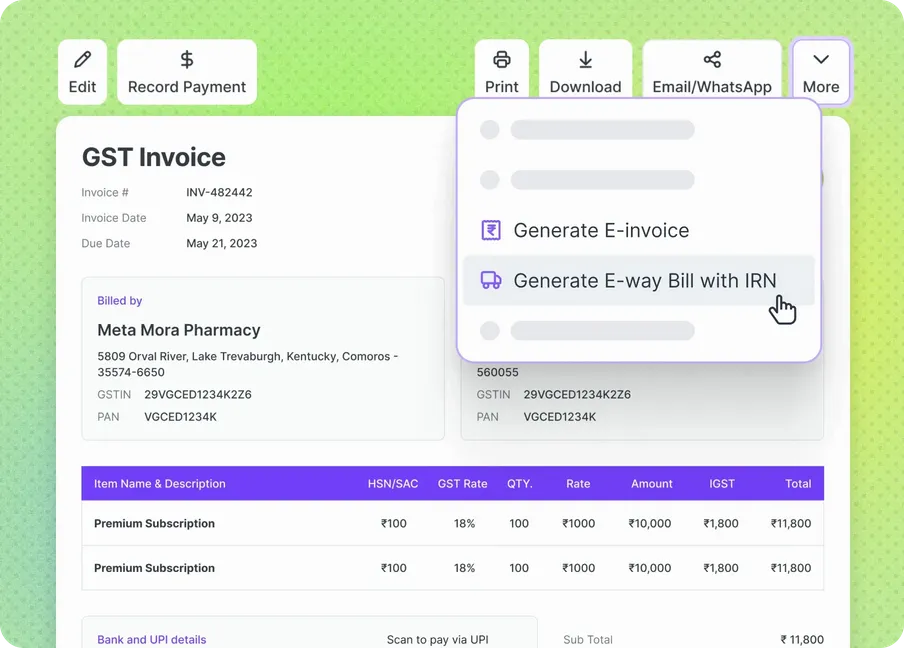The height and width of the screenshot is (648, 904).
Task: Click the Download arrow icon
Action: 585,59
